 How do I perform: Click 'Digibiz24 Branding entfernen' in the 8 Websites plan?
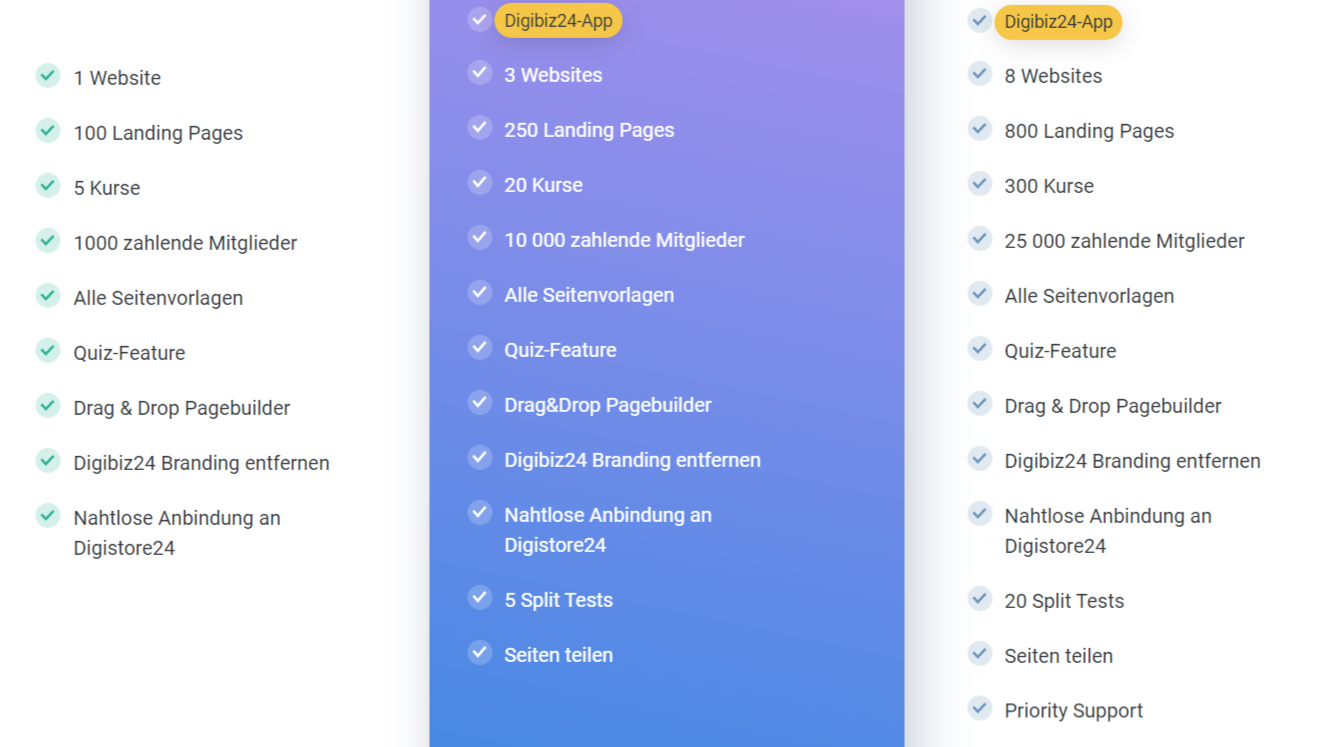point(1132,461)
